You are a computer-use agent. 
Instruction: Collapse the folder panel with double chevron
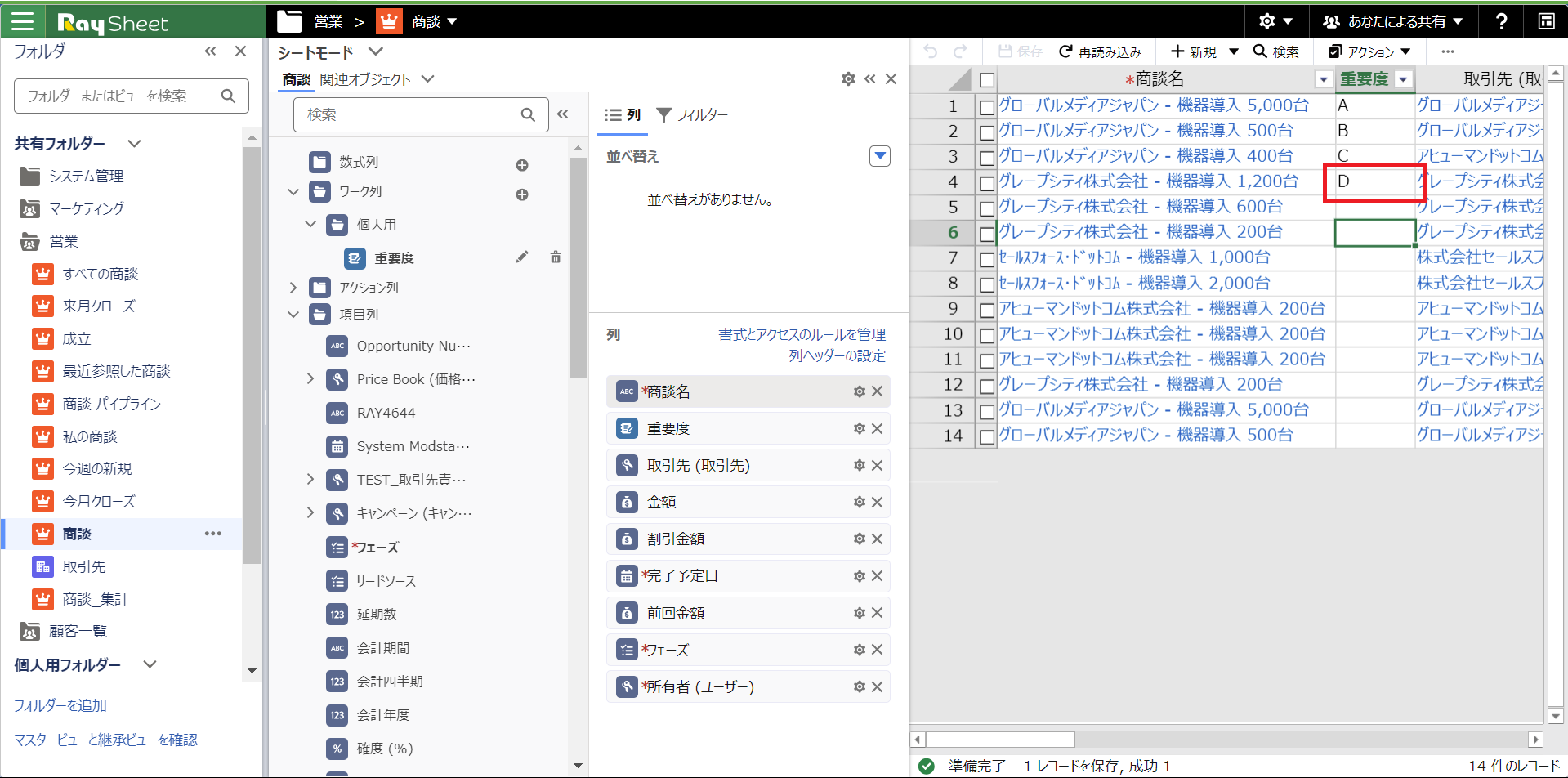211,51
